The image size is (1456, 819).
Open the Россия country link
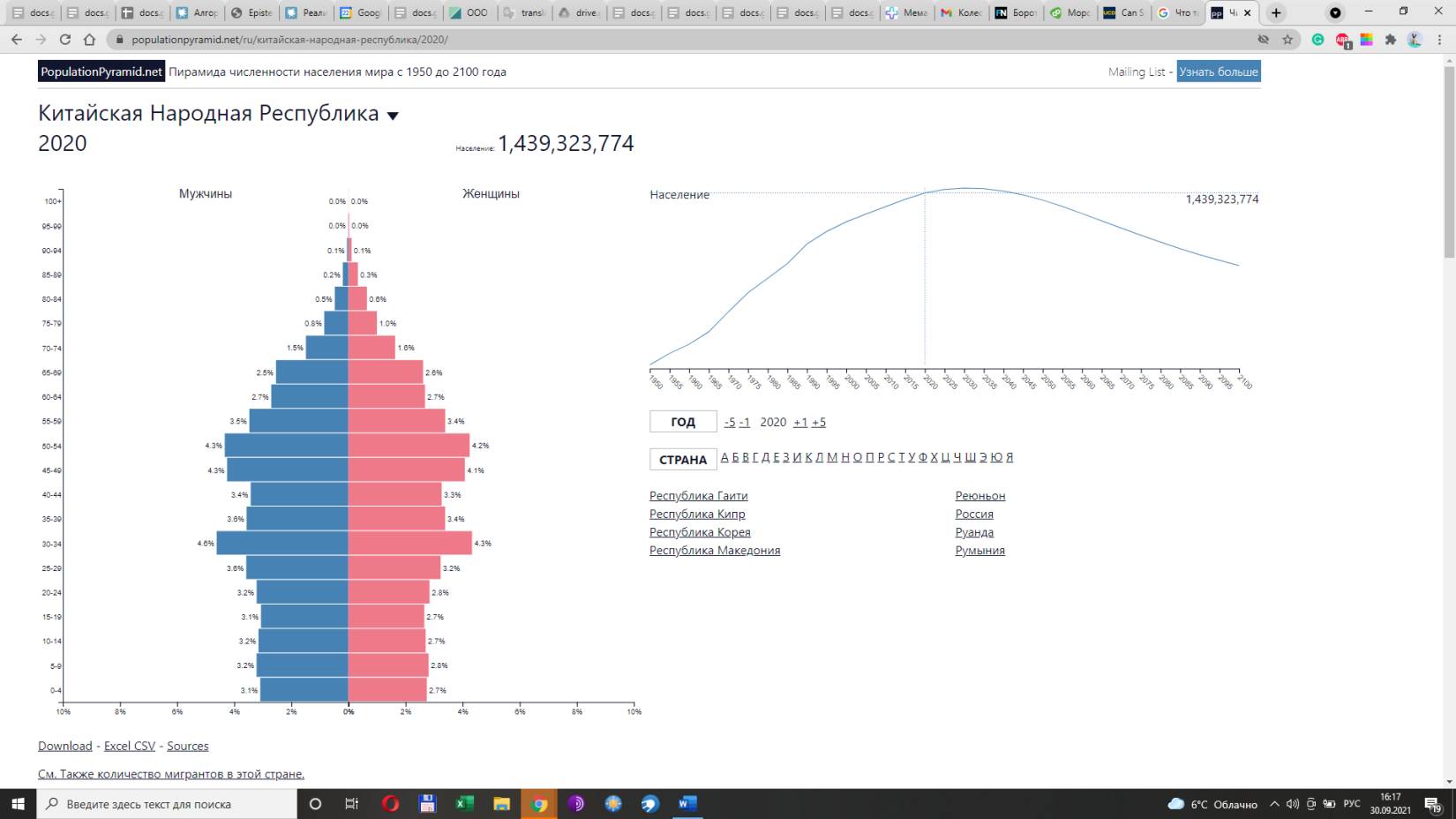click(x=973, y=514)
